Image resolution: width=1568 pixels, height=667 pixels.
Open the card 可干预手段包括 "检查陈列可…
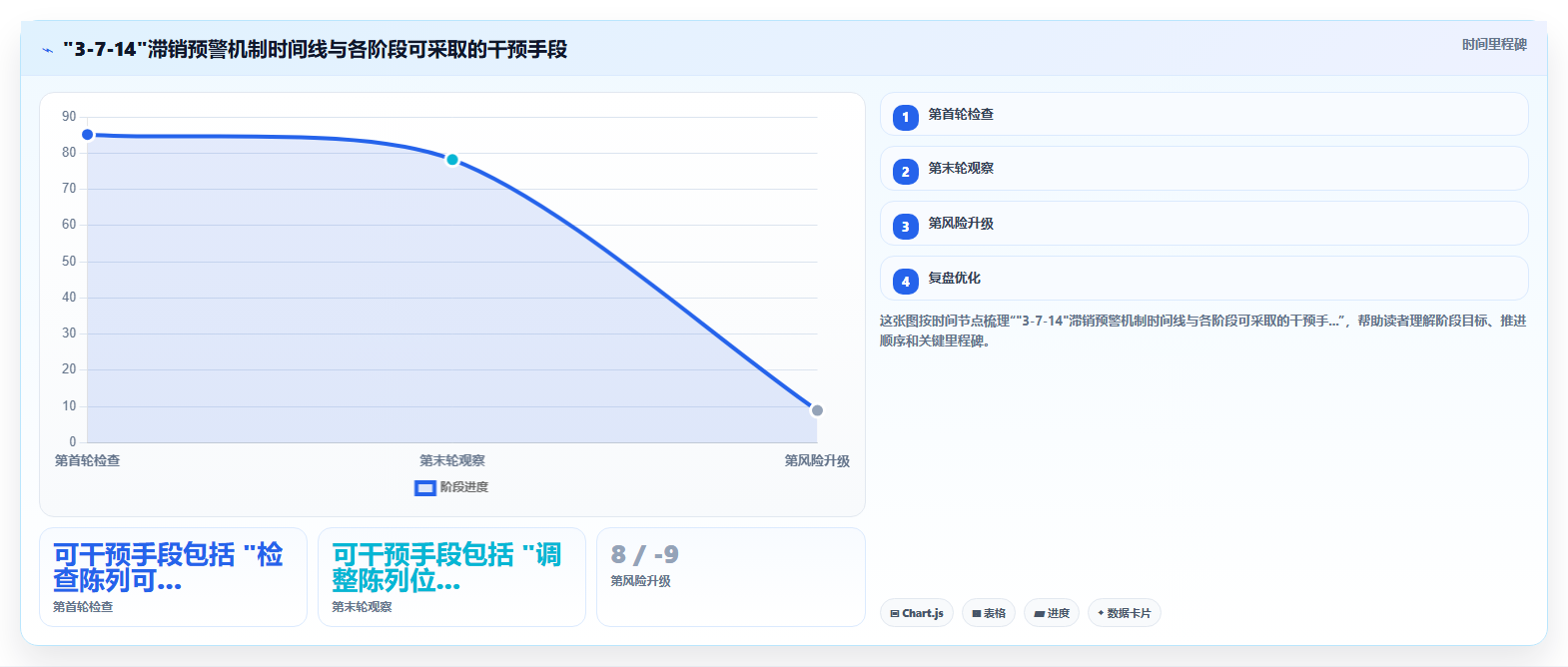(173, 577)
